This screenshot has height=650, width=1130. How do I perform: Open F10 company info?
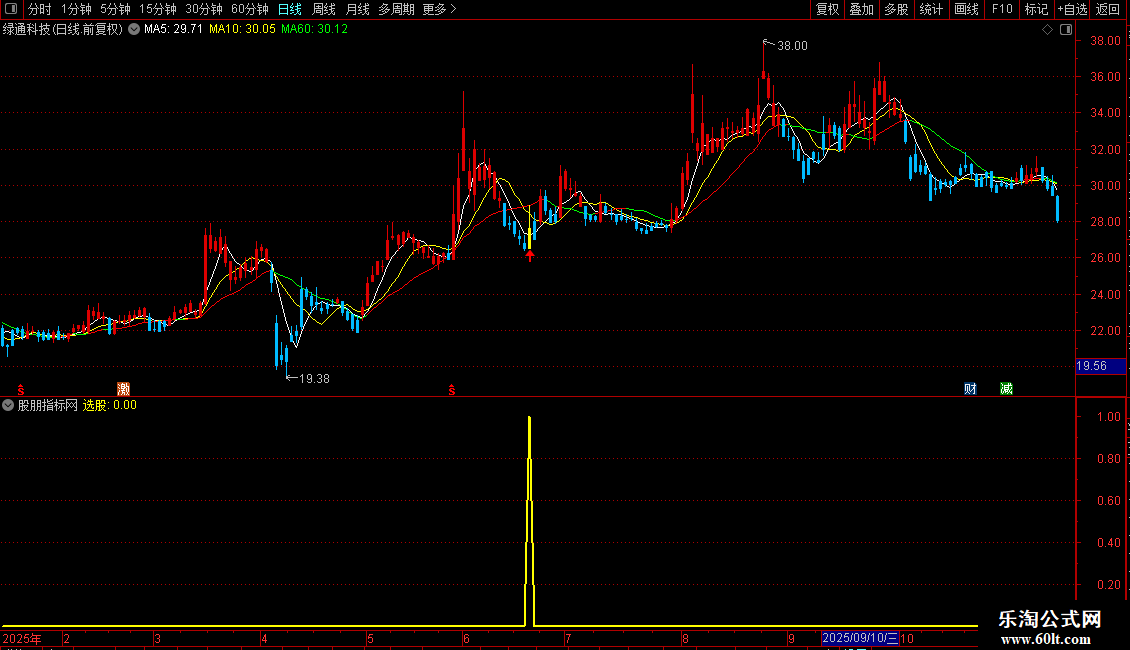pyautogui.click(x=1002, y=9)
